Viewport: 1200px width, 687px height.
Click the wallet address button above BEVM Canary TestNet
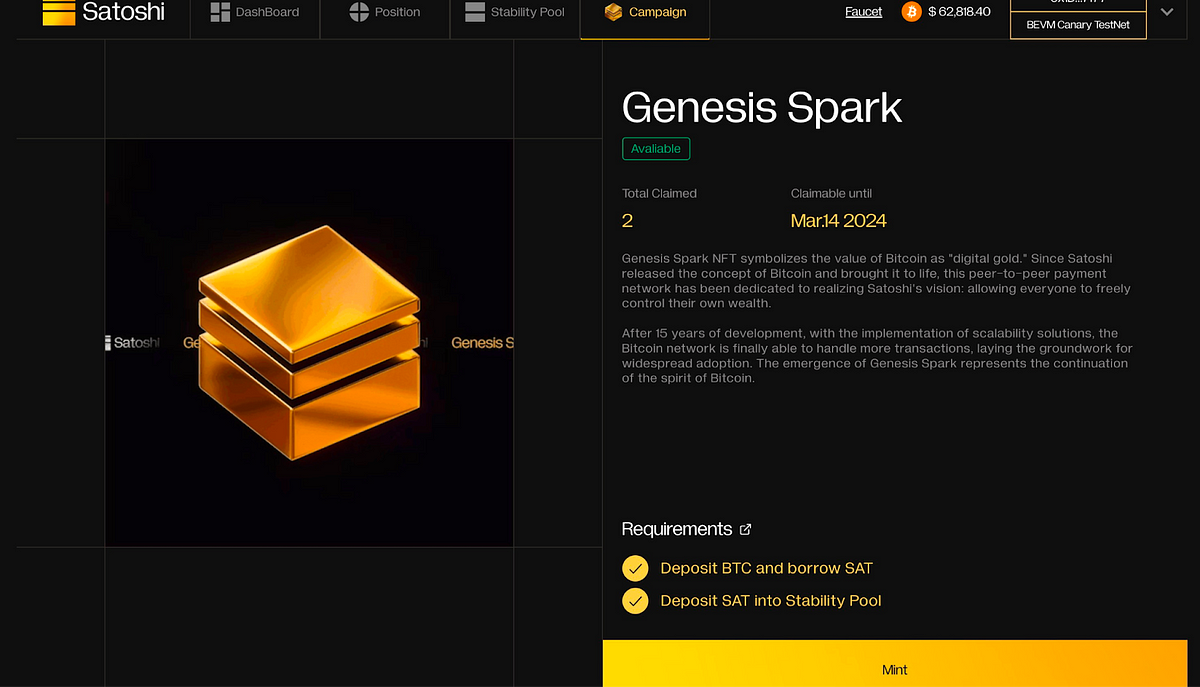click(1078, 5)
